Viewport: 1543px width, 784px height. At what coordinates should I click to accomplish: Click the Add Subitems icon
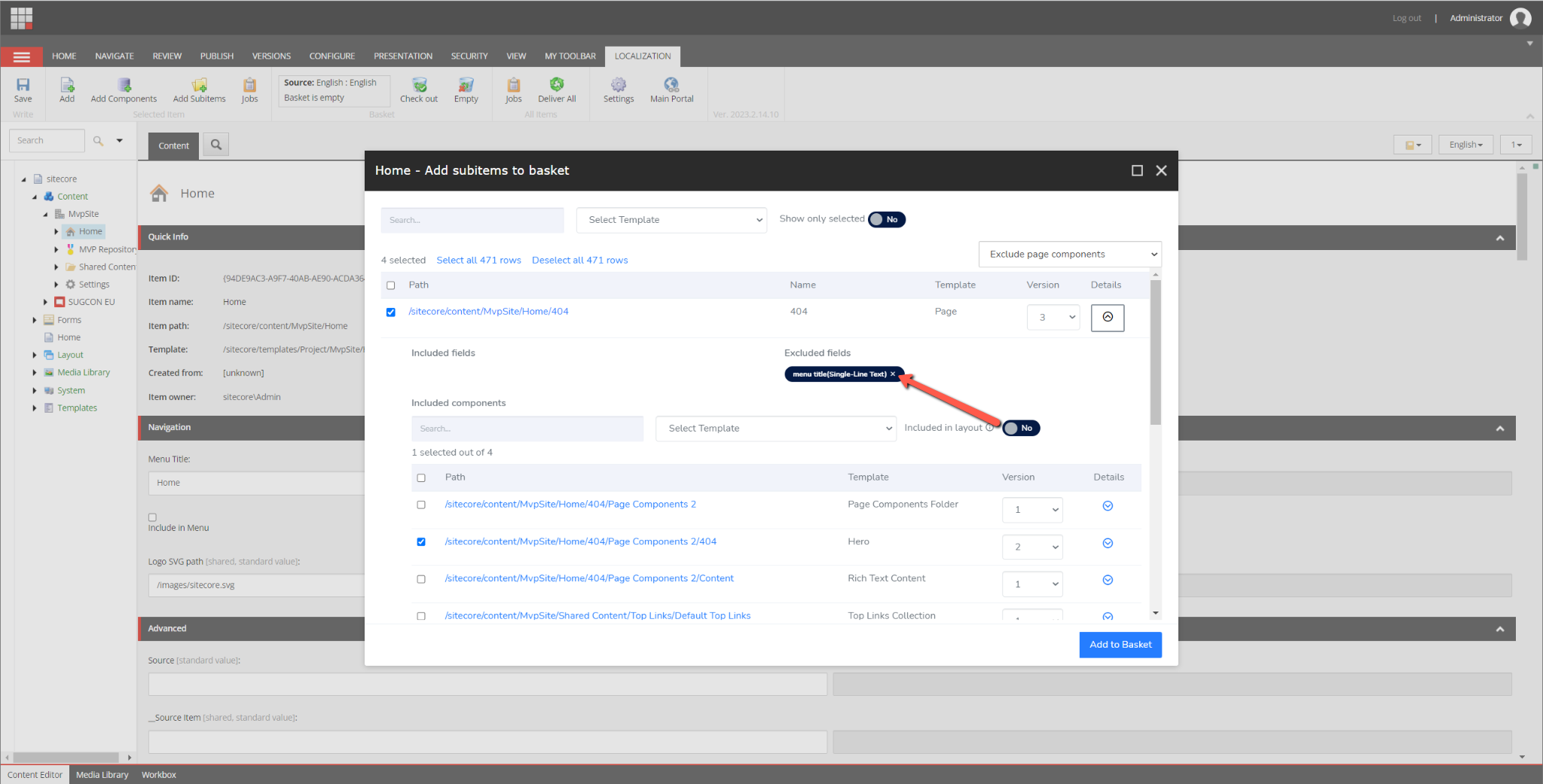click(x=200, y=85)
